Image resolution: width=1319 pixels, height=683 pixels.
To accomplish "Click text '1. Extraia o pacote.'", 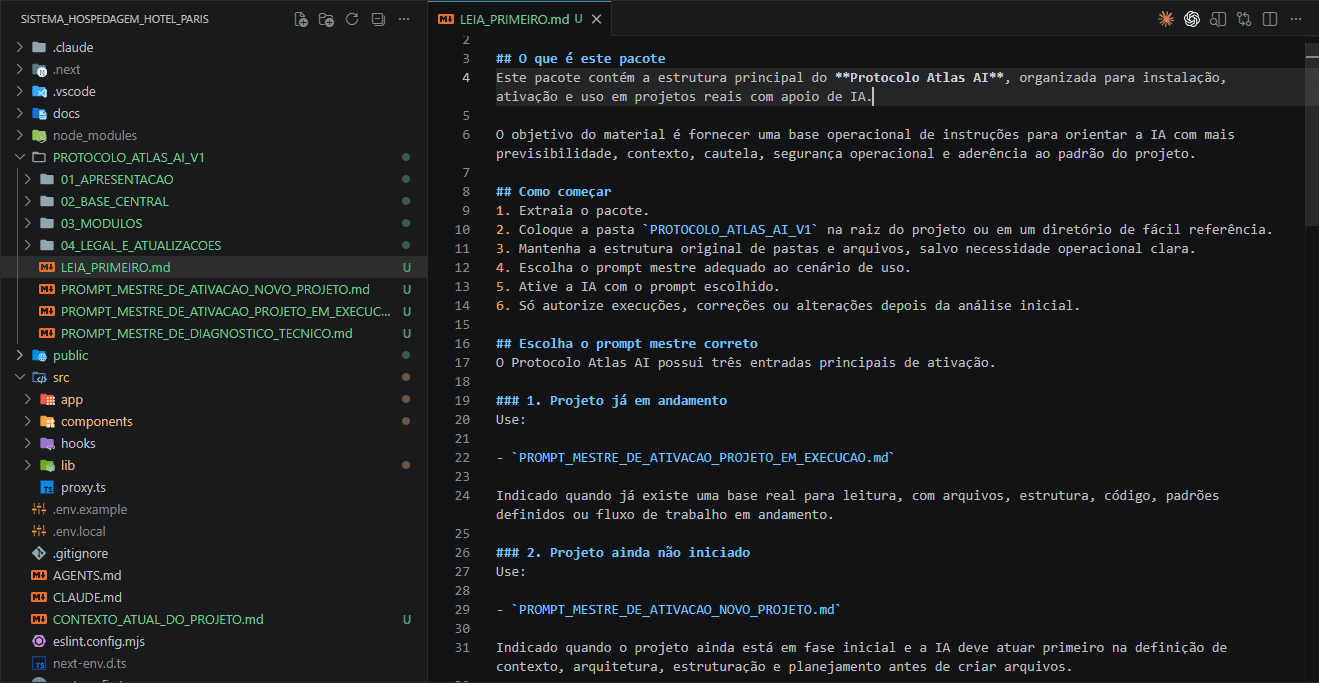I will [573, 210].
